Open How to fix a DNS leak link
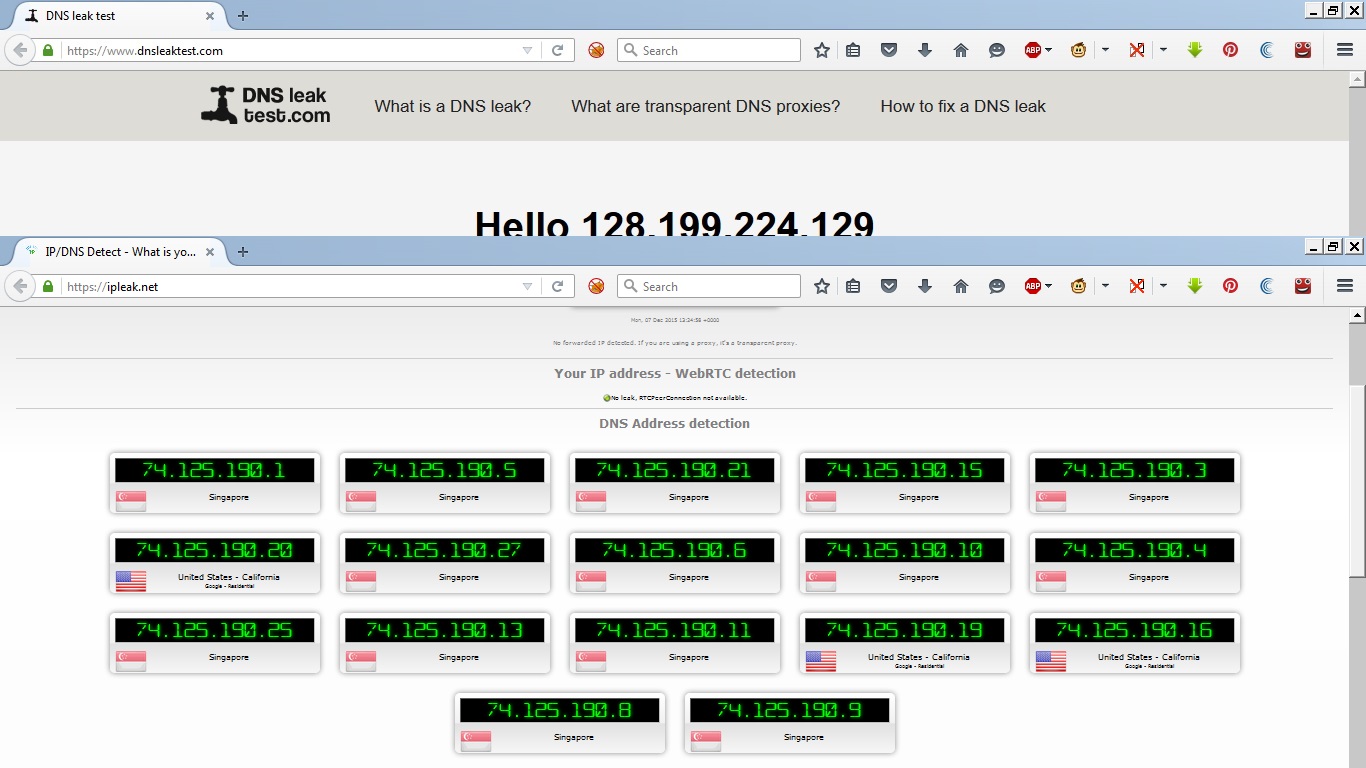The height and width of the screenshot is (768, 1366). point(963,106)
